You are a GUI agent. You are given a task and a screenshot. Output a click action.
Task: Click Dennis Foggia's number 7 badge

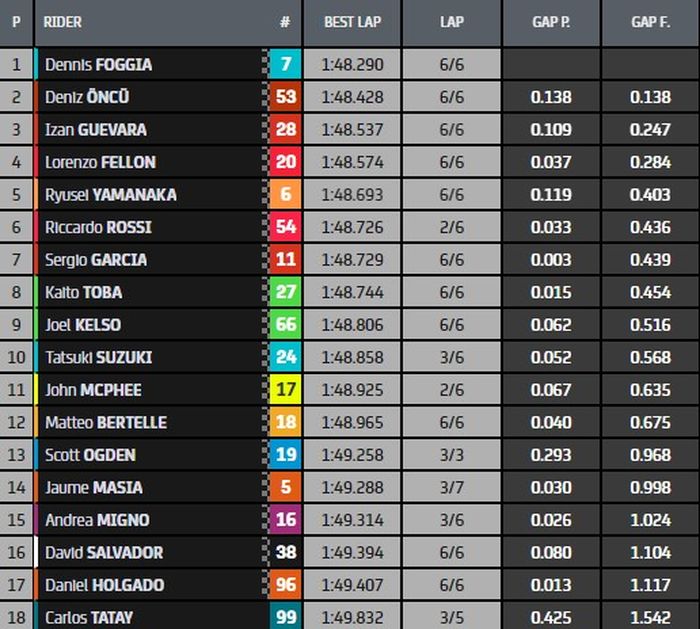tap(285, 65)
